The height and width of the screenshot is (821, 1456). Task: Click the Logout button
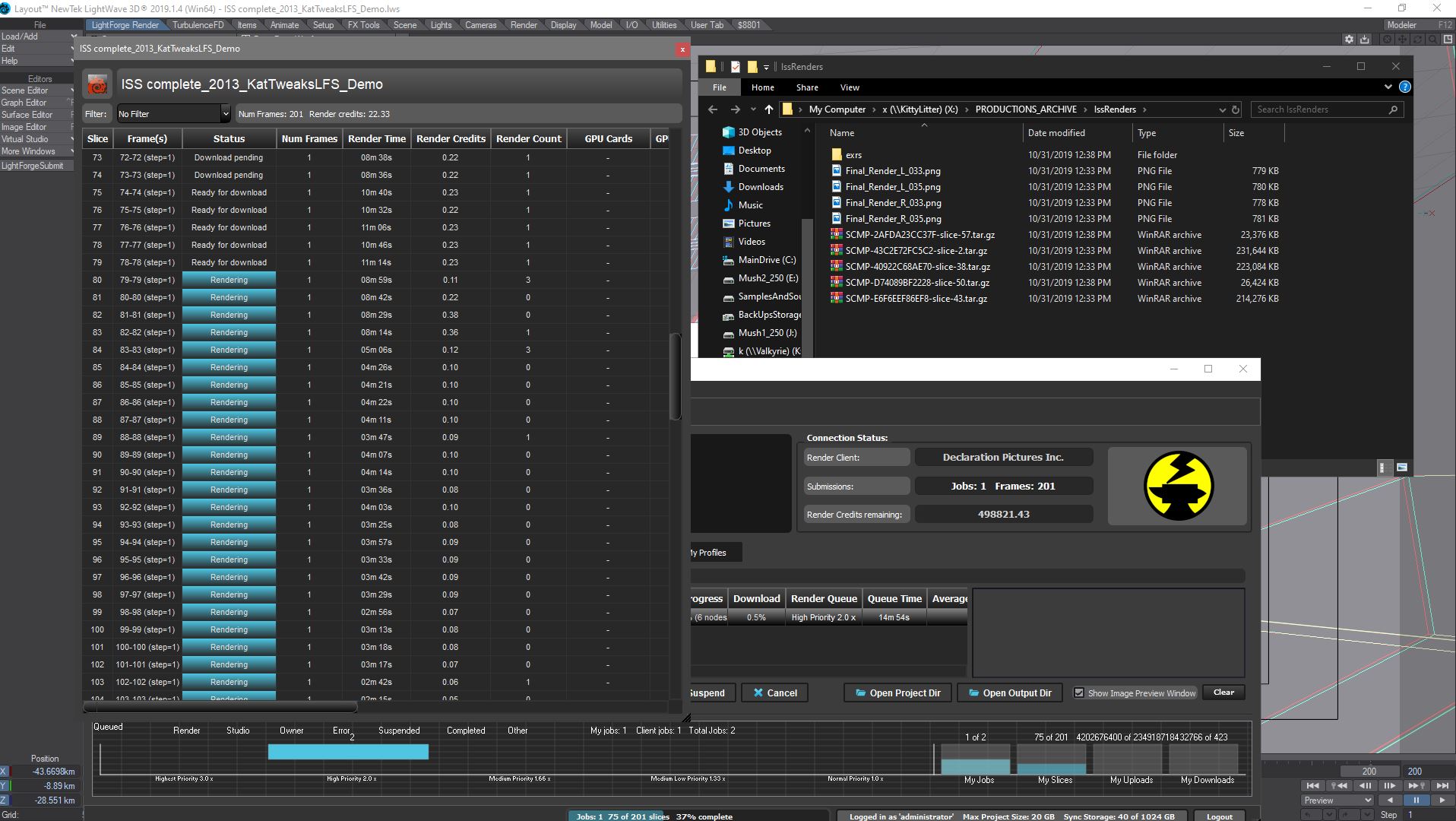tap(1219, 816)
